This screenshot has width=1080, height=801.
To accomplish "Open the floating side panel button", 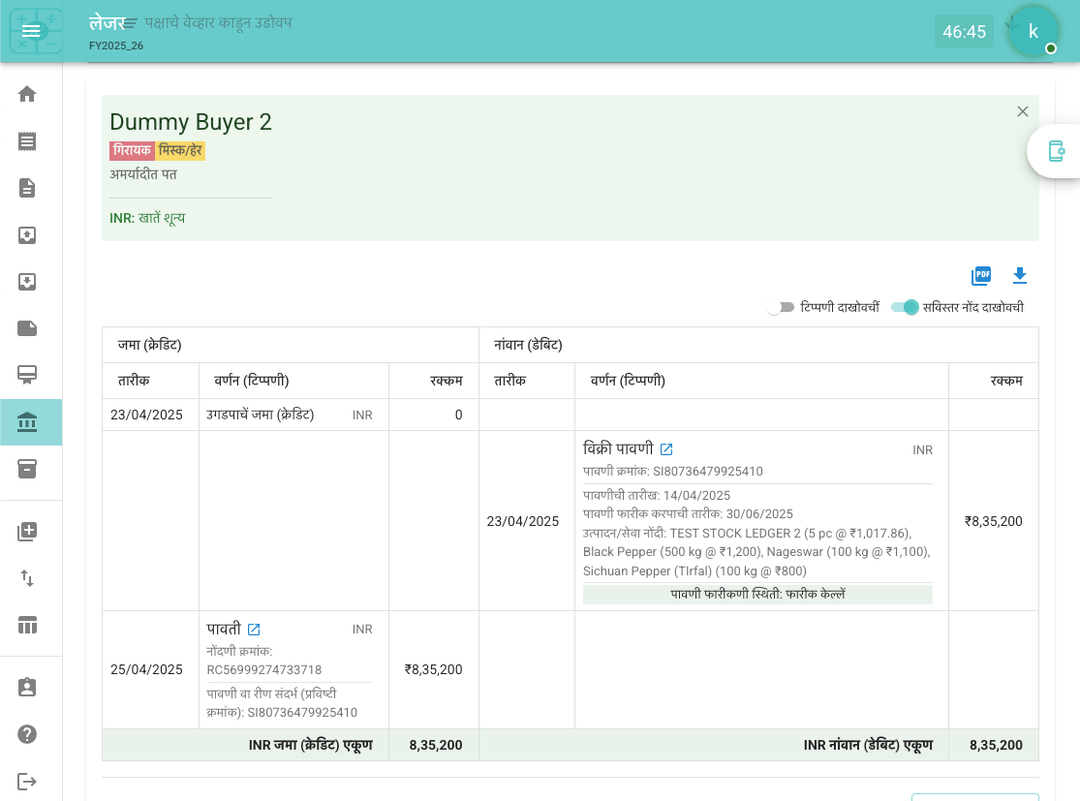I will point(1055,151).
